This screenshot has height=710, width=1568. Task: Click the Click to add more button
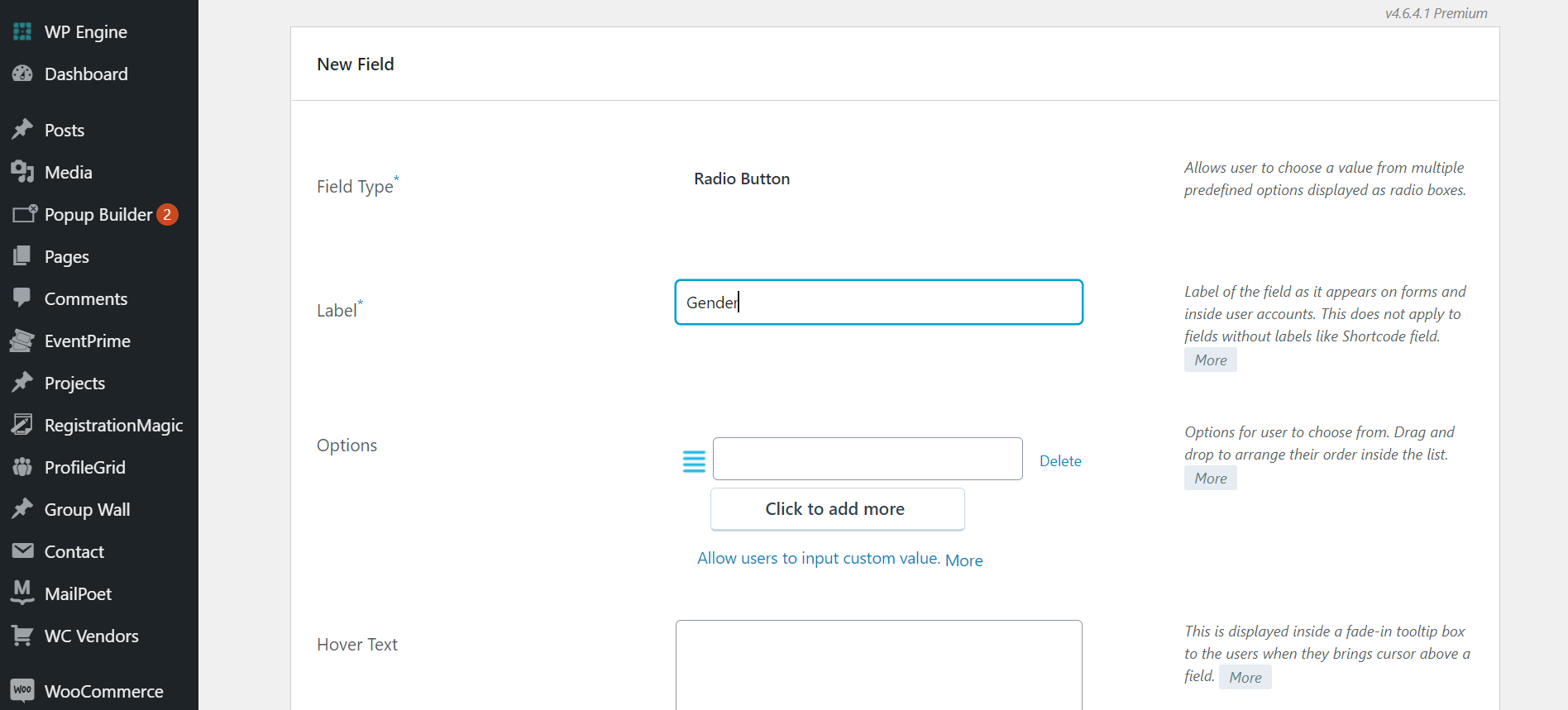tap(837, 509)
